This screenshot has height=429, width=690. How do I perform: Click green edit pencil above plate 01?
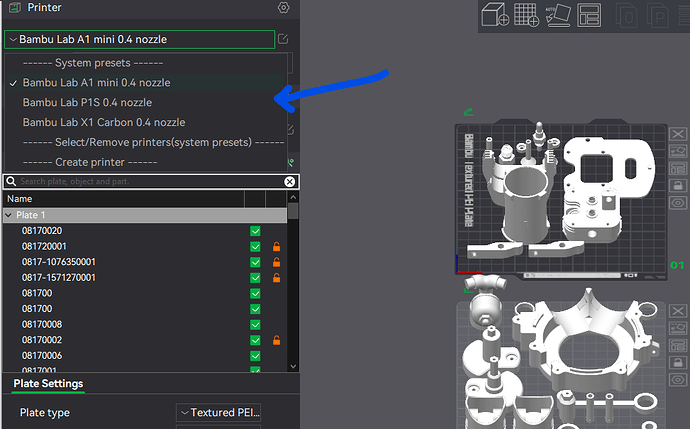coord(469,112)
